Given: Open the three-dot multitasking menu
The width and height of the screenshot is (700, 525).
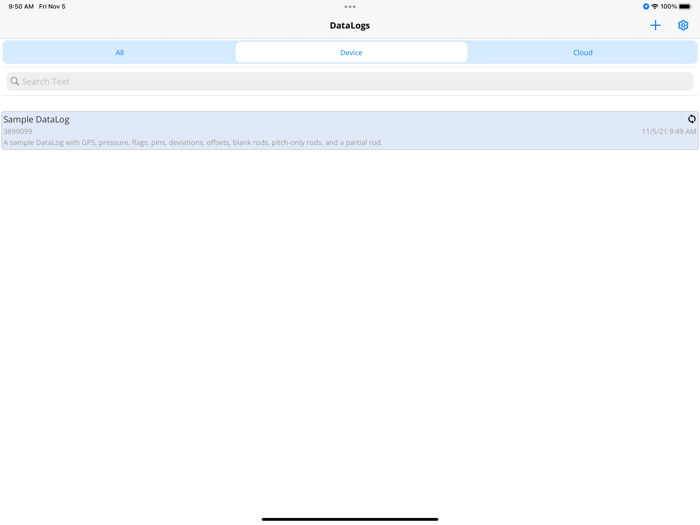Looking at the screenshot, I should 350,7.
